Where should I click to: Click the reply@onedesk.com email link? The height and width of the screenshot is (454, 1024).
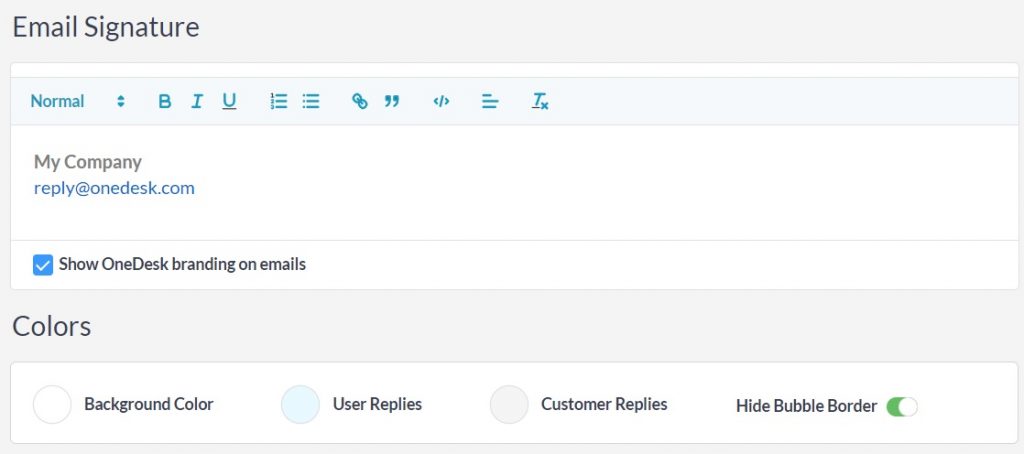point(114,188)
